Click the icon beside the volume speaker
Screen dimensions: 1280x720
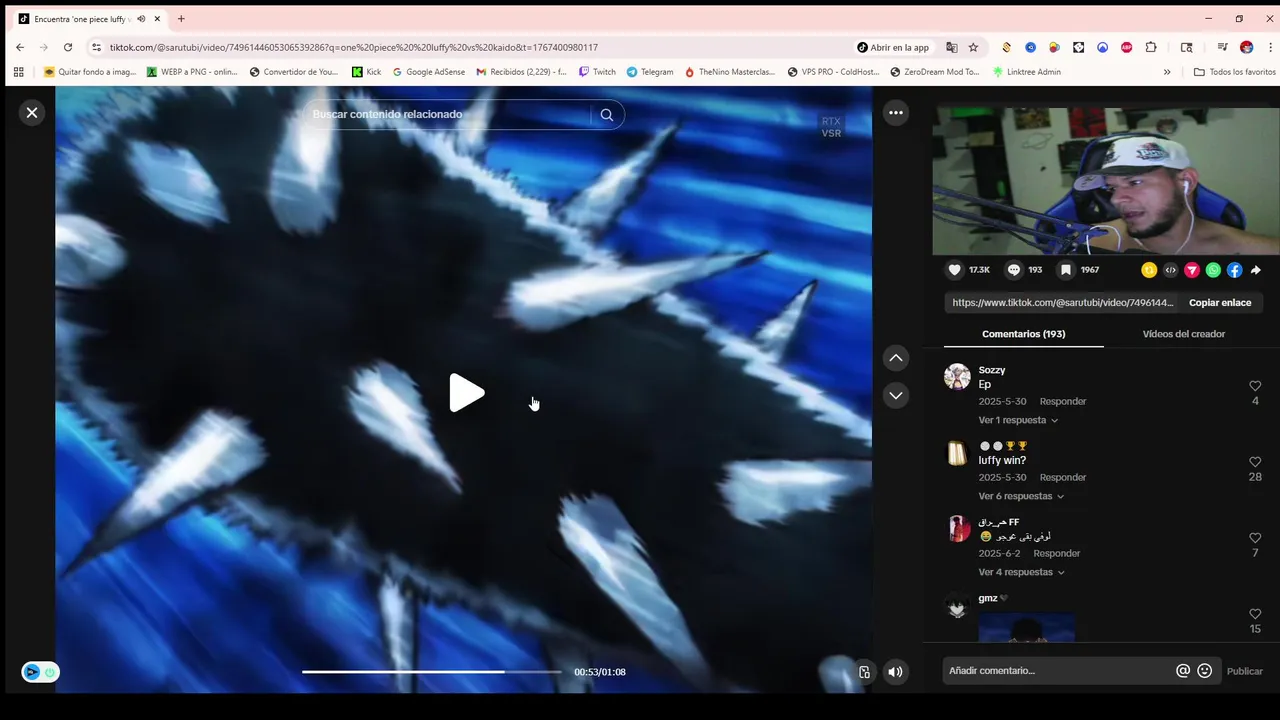coord(864,672)
